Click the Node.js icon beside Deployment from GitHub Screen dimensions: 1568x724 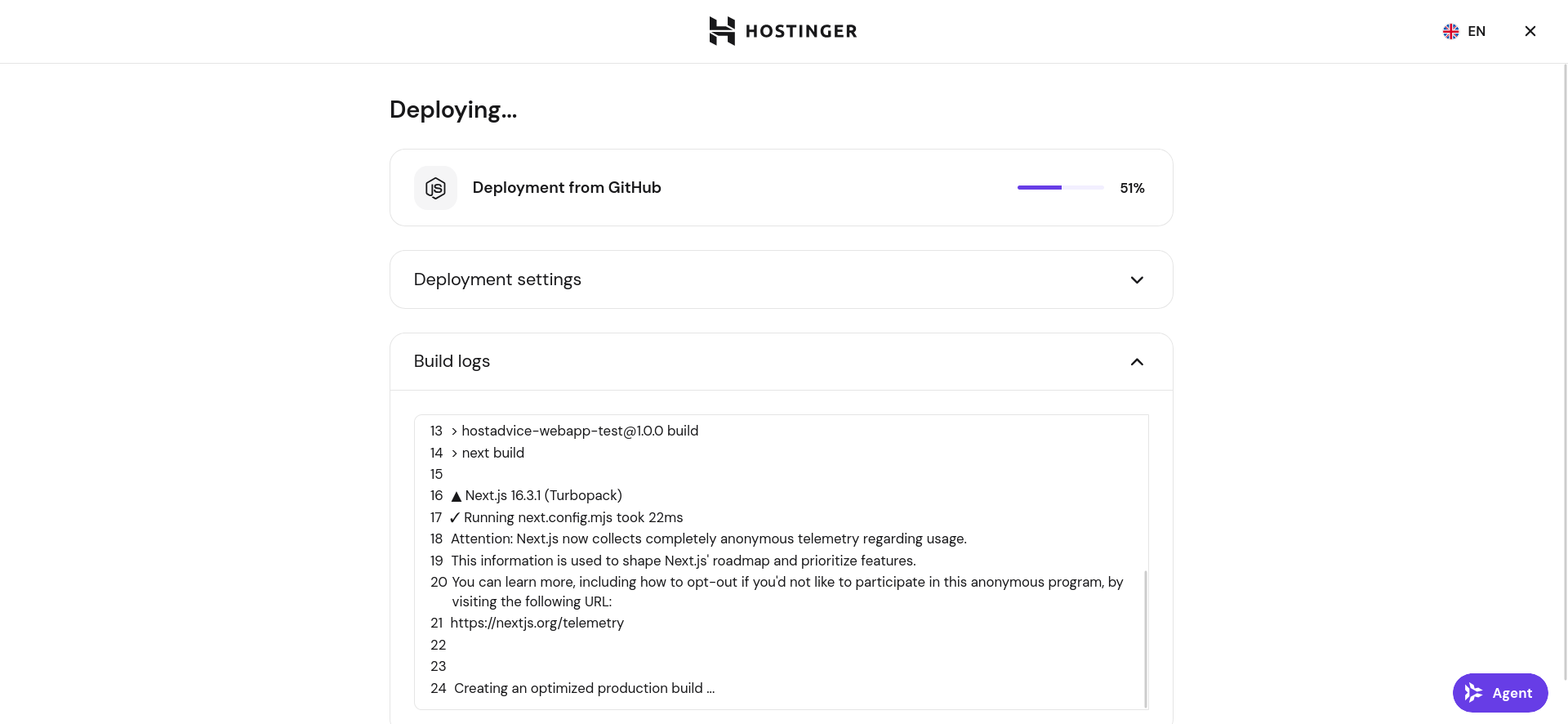(x=435, y=188)
